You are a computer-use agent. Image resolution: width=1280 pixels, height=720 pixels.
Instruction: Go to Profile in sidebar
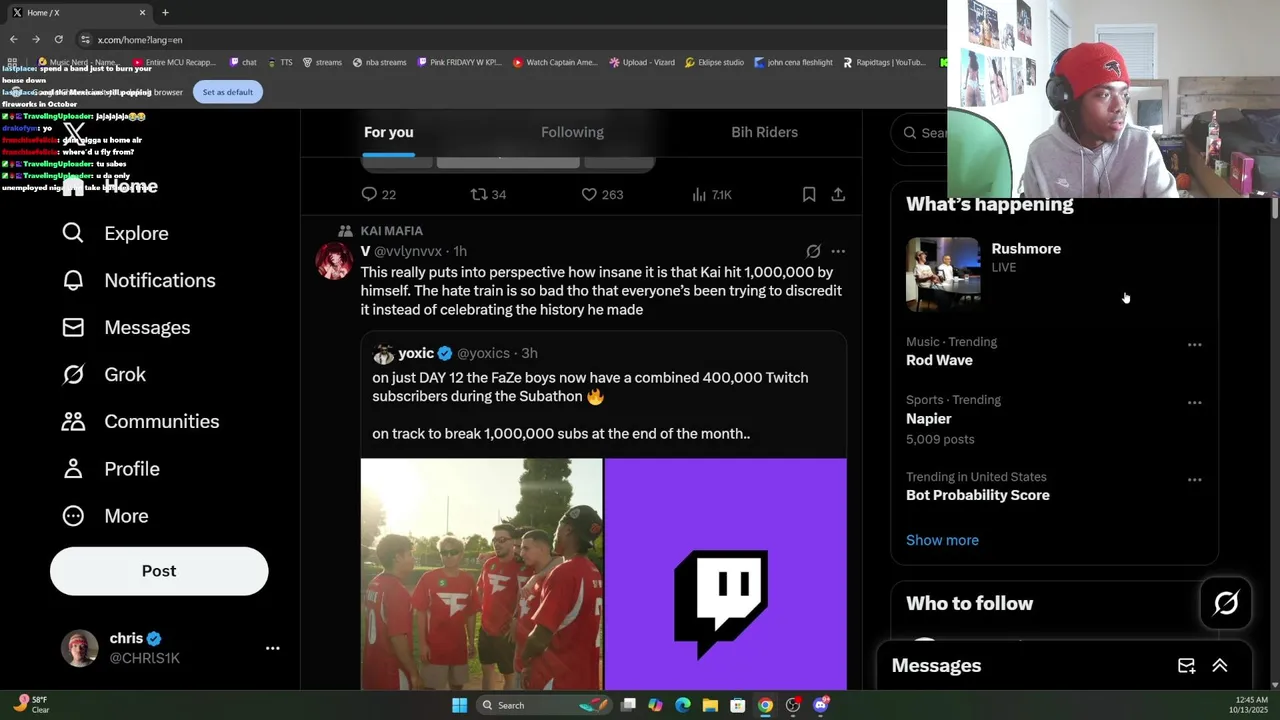point(110,468)
